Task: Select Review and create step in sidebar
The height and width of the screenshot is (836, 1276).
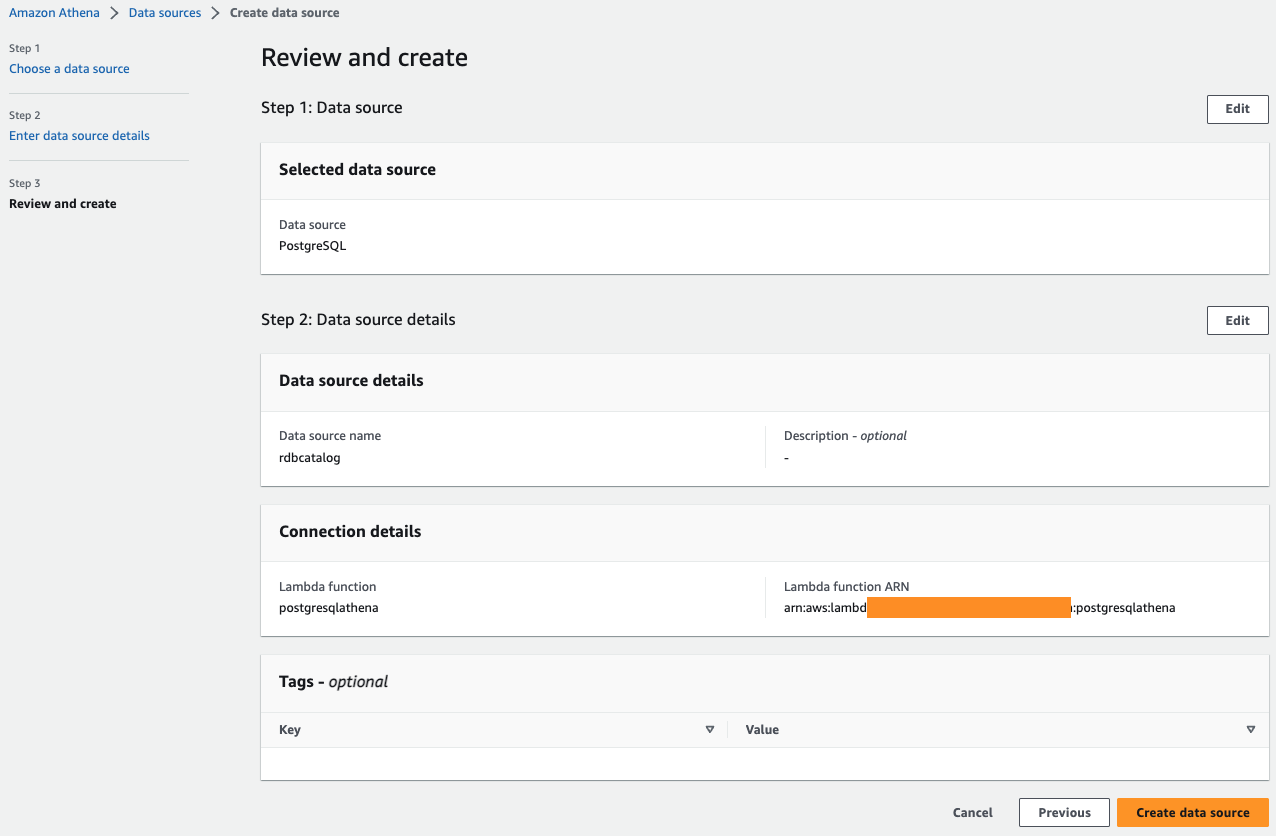Action: coord(63,204)
